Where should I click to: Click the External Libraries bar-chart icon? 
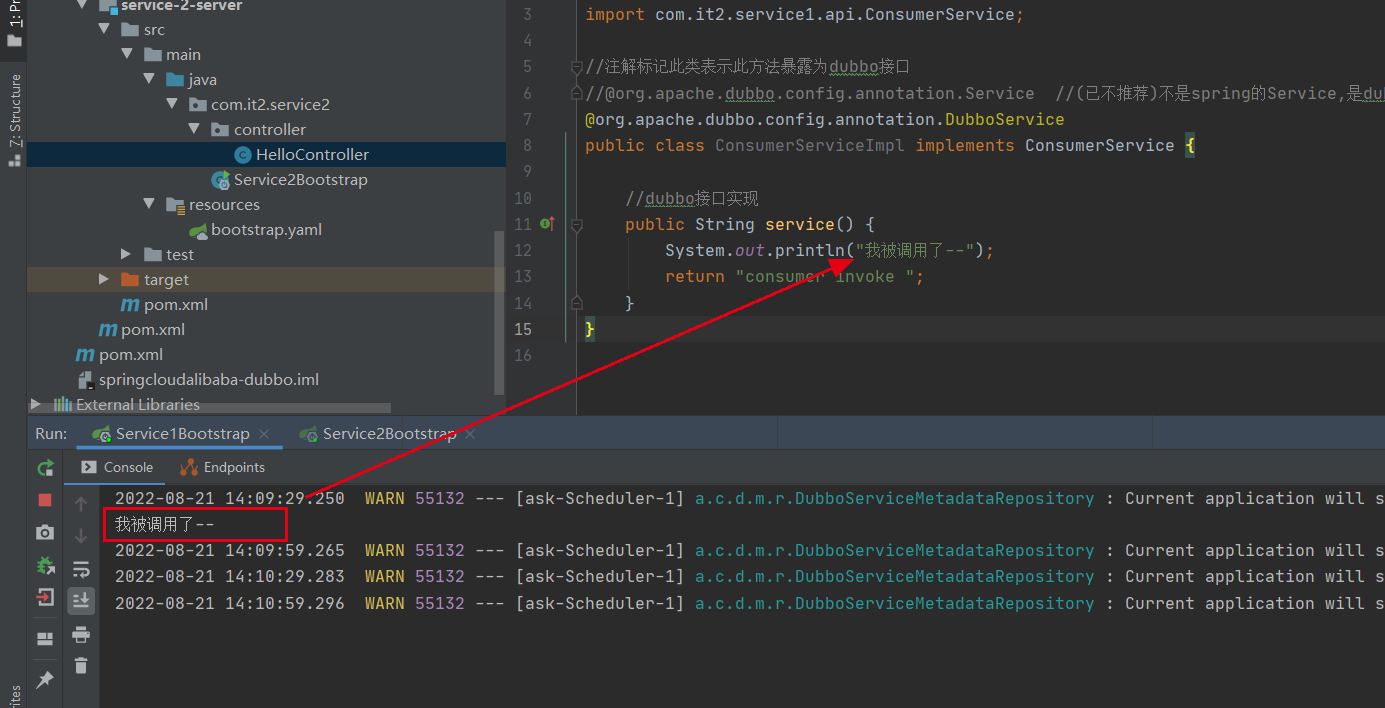coord(62,405)
